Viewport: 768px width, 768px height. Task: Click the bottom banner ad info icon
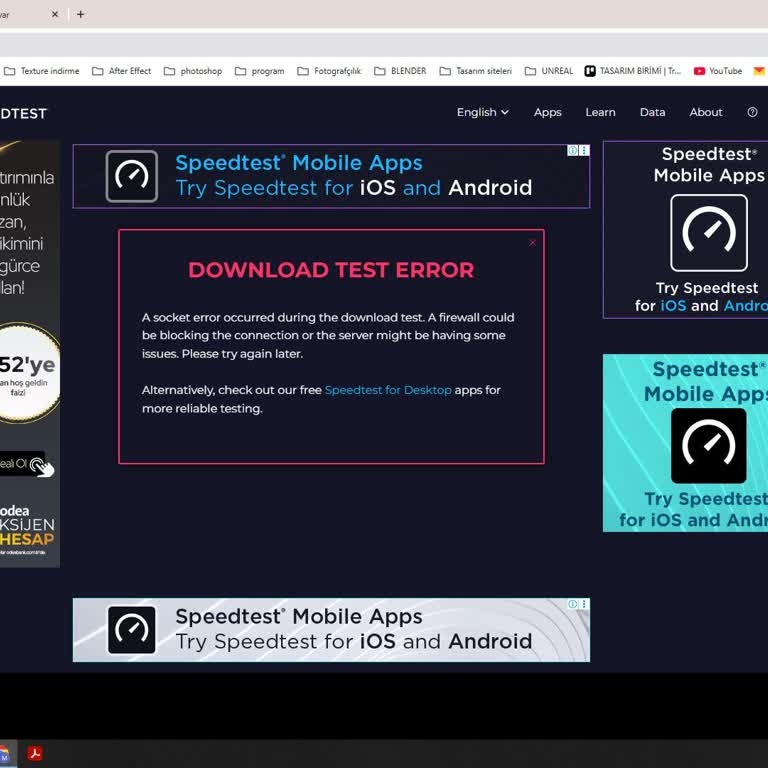point(572,604)
